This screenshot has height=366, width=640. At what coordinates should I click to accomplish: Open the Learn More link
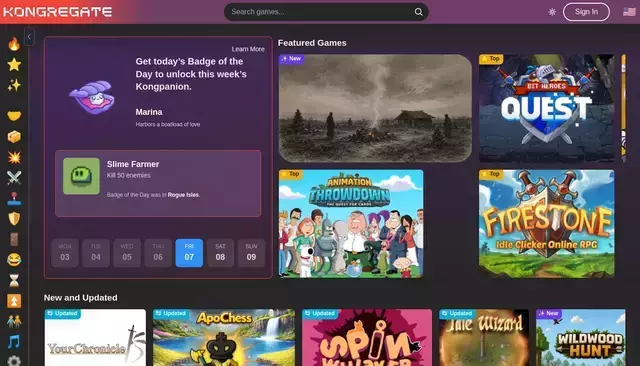pos(248,49)
